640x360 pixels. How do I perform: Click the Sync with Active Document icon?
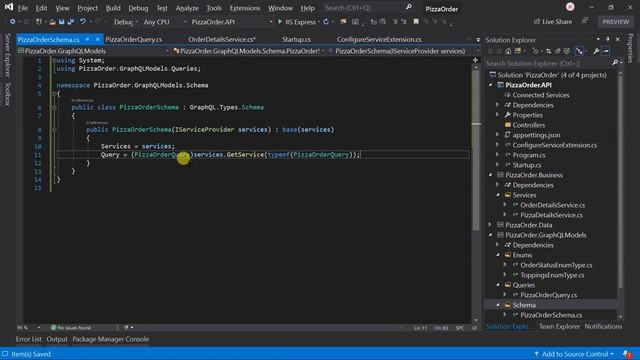[x=548, y=51]
